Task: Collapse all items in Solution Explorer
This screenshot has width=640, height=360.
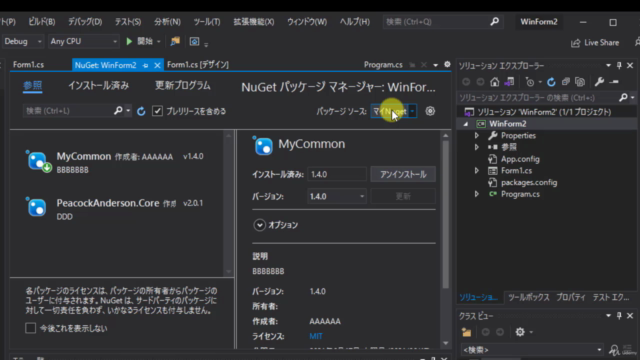Action: [566, 82]
